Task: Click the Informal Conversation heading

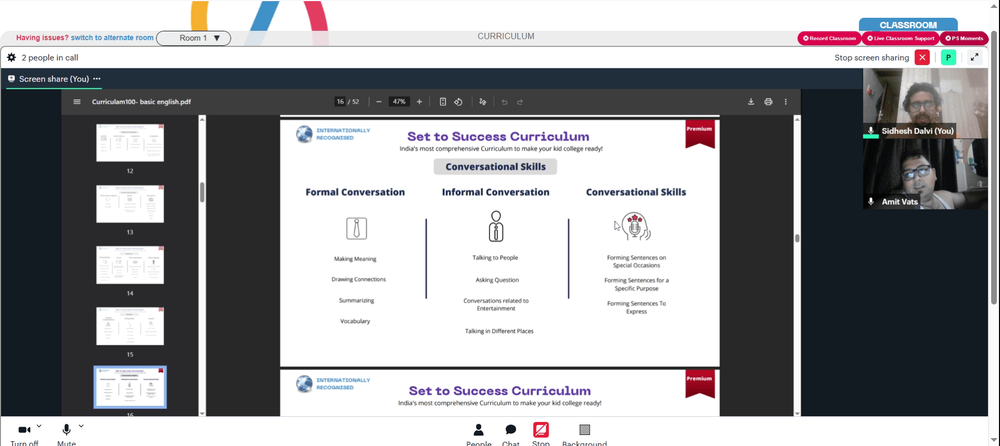Action: (496, 192)
